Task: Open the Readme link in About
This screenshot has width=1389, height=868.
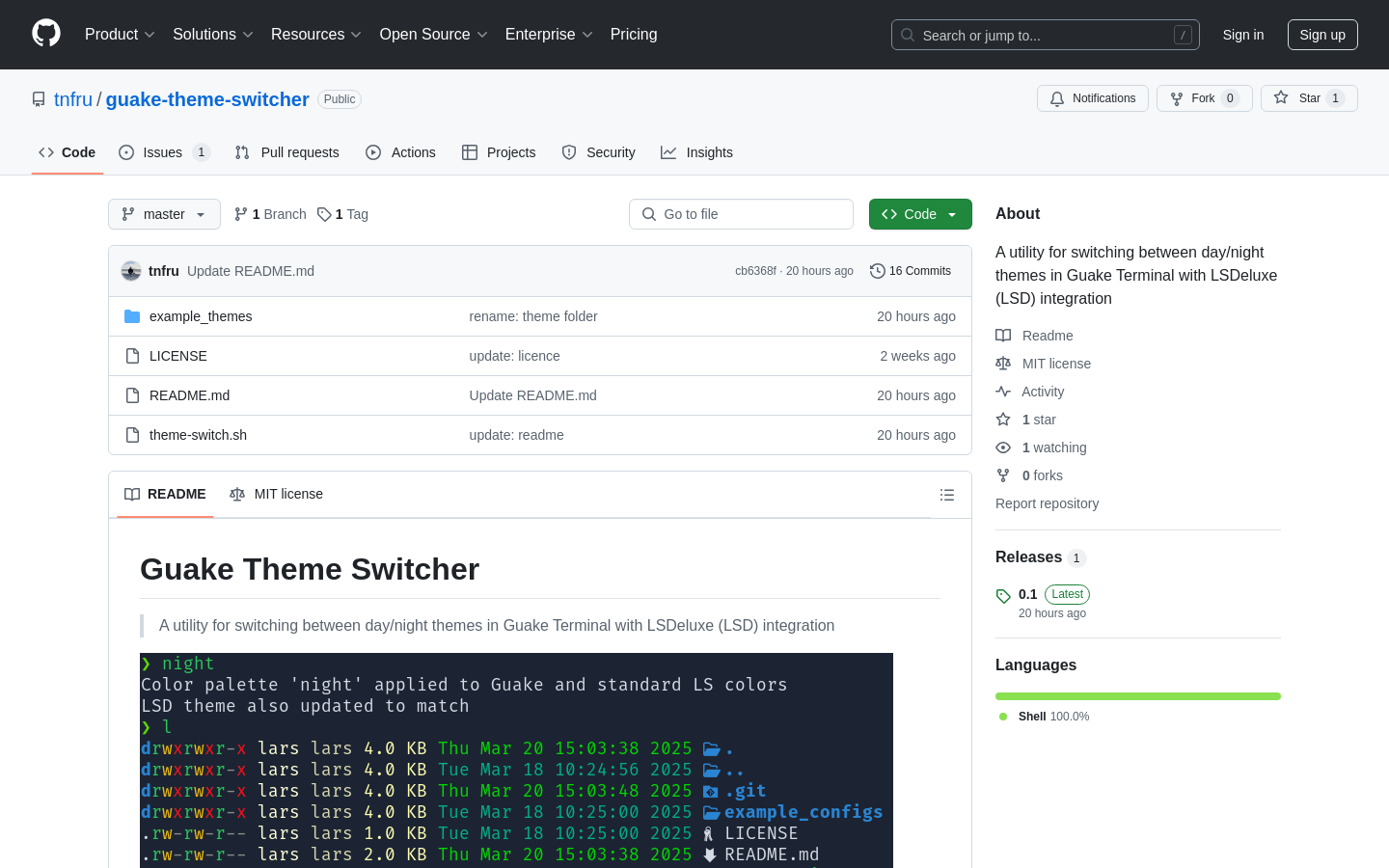Action: 1034,336
